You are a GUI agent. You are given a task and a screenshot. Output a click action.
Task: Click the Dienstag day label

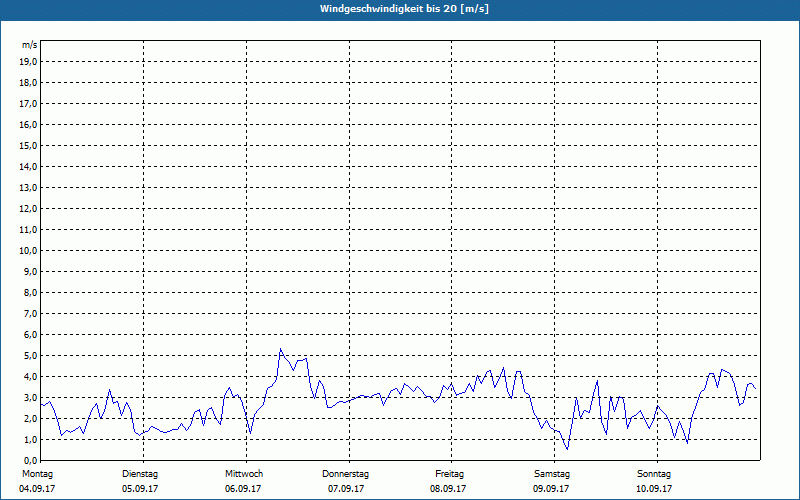point(140,474)
